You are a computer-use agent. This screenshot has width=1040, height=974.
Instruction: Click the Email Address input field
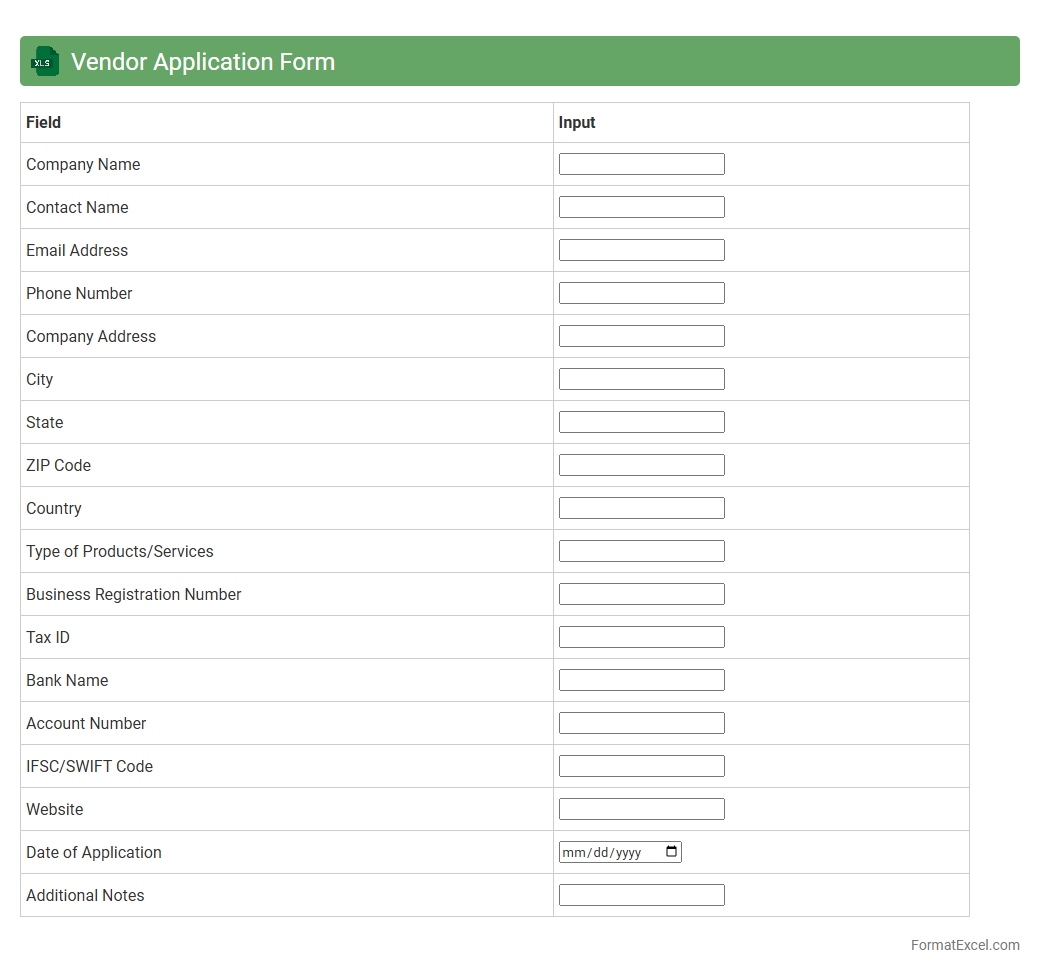coord(641,250)
